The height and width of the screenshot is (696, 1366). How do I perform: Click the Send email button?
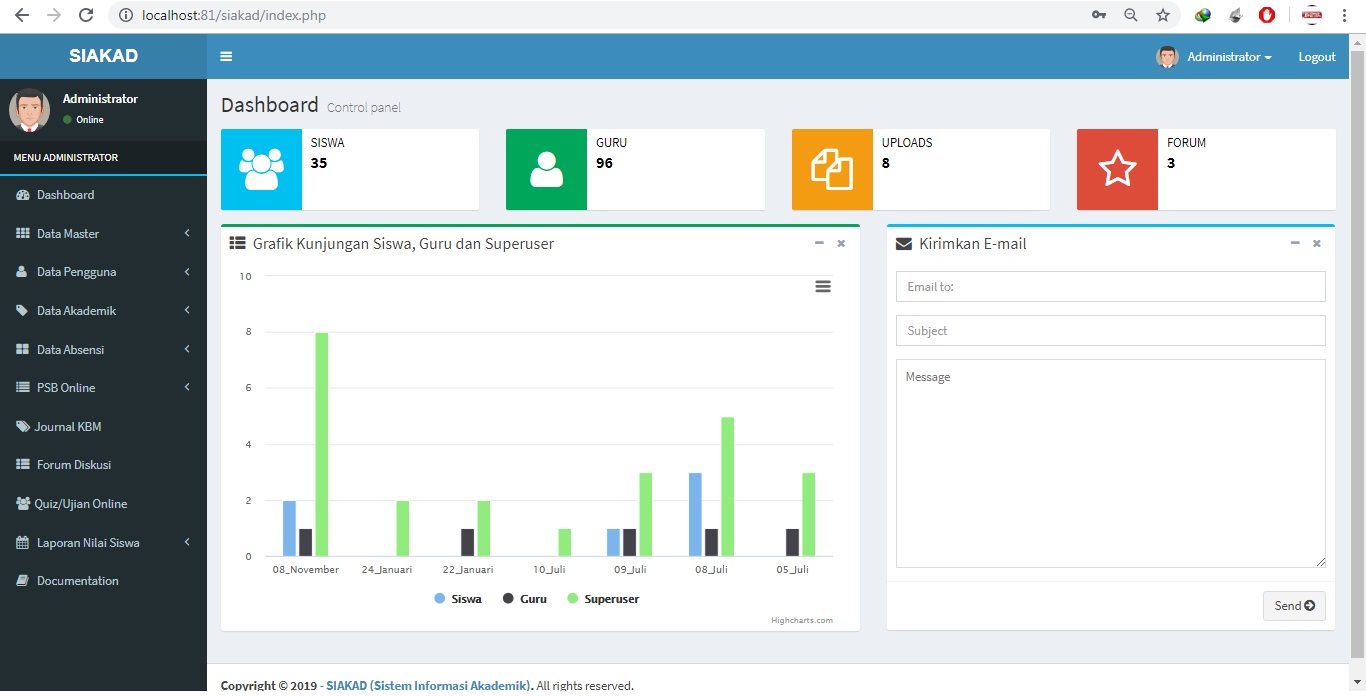(x=1293, y=605)
